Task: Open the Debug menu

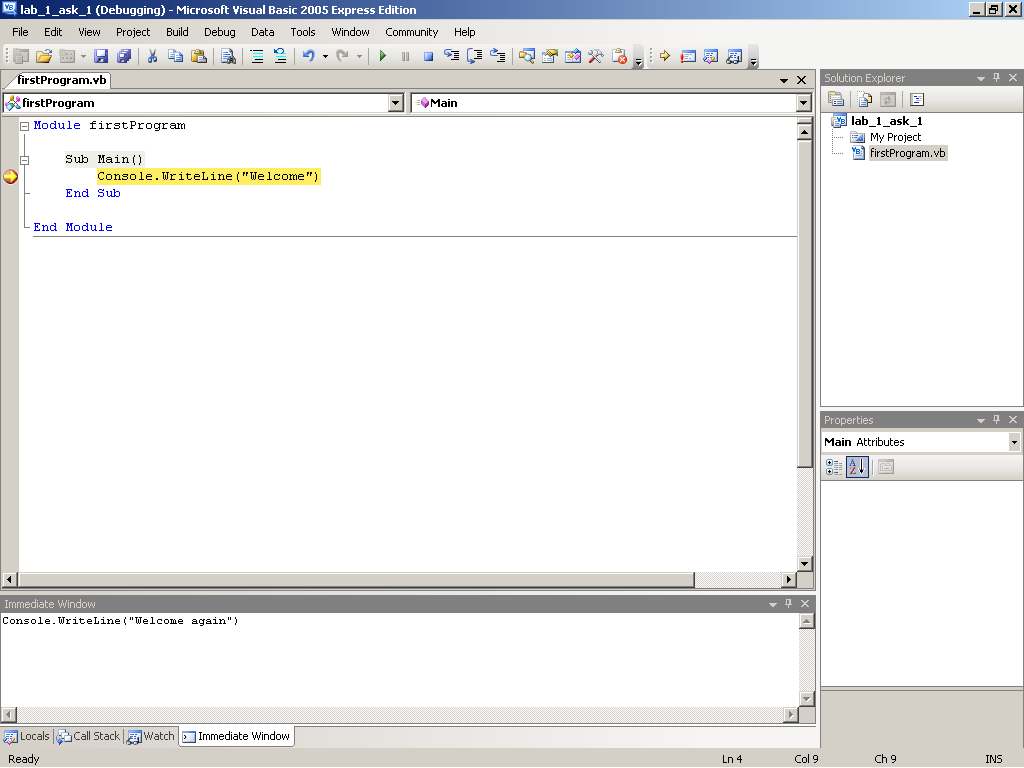Action: pos(219,32)
